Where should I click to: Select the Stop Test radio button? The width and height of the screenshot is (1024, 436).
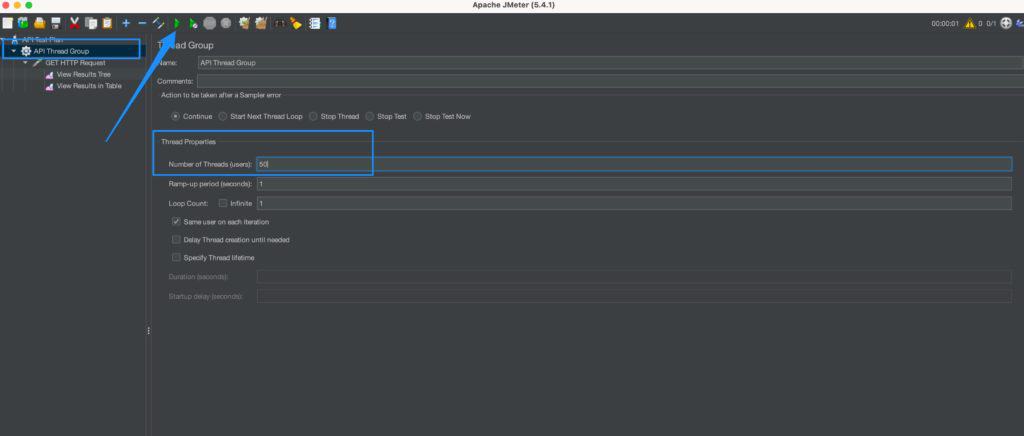pos(370,116)
